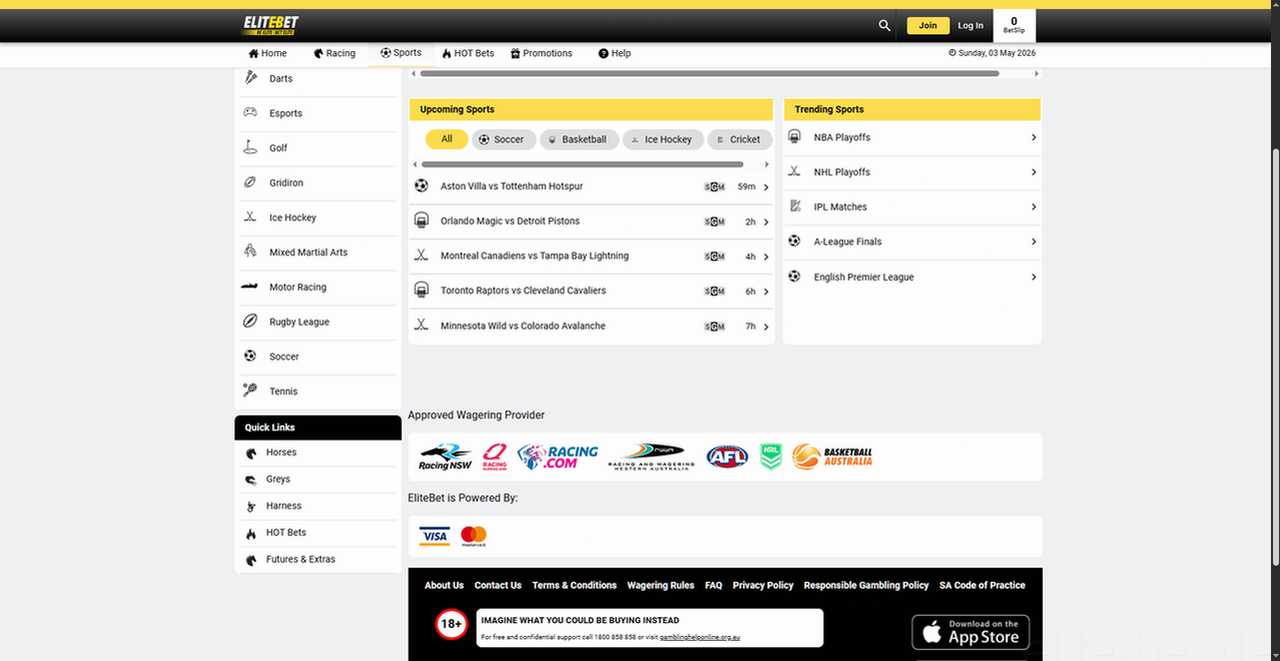Filter upcoming sports by Ice Hockey chip
Image resolution: width=1280 pixels, height=661 pixels.
click(663, 139)
